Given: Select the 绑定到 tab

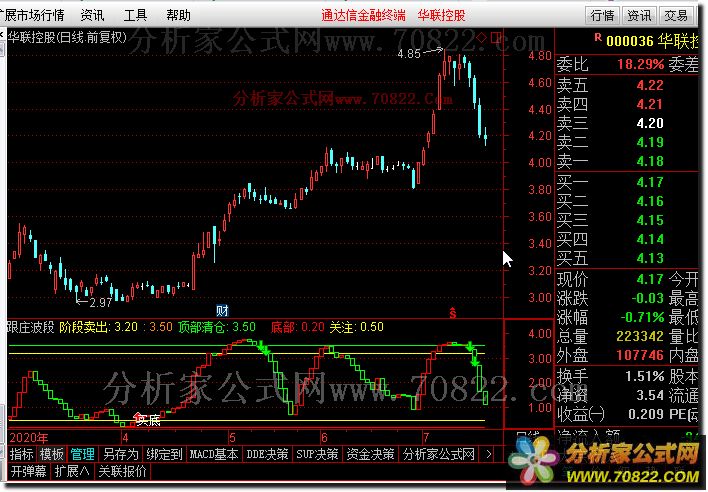Looking at the screenshot, I should click(164, 454).
